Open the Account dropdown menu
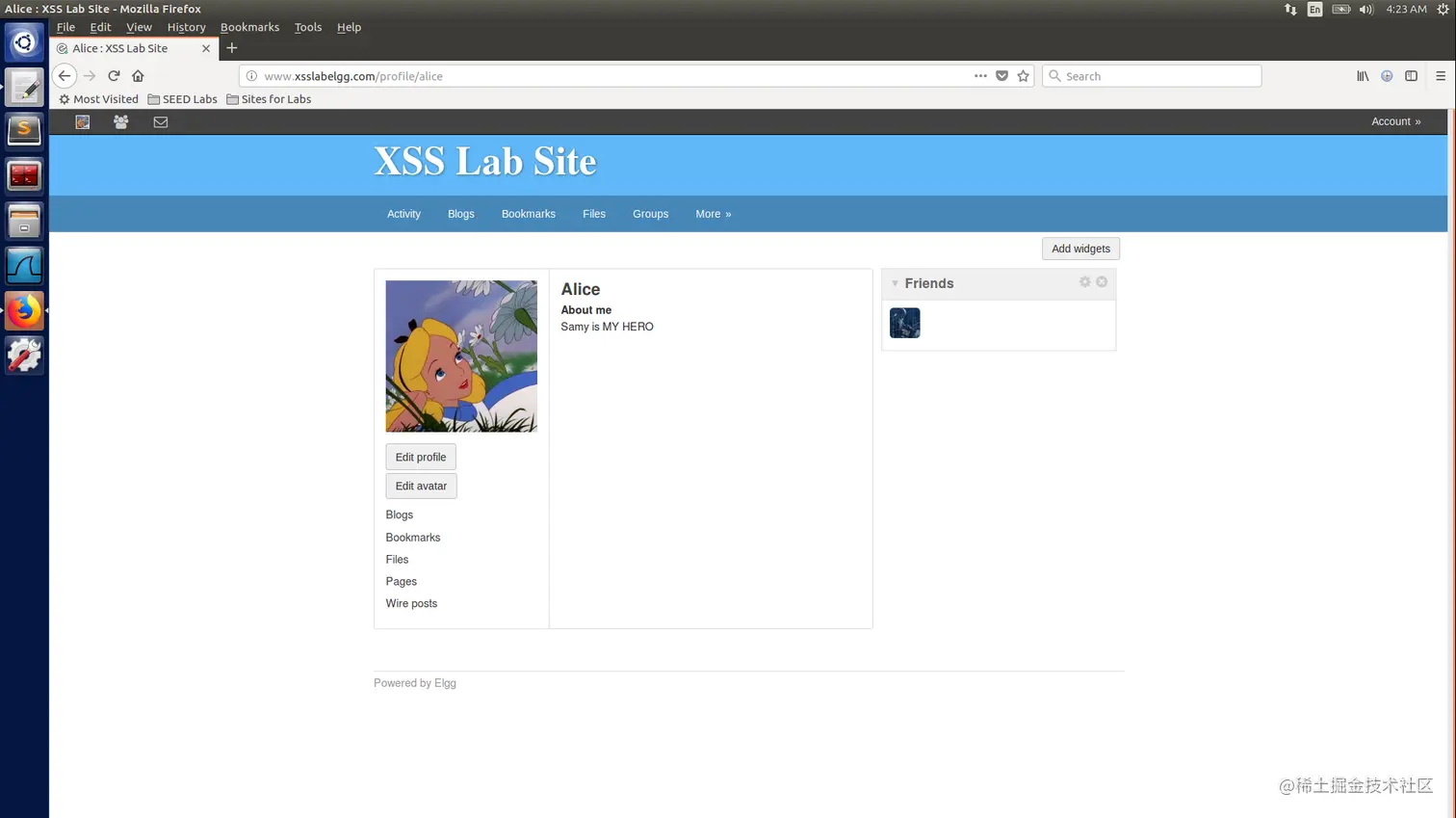Image resolution: width=1456 pixels, height=818 pixels. (1395, 121)
